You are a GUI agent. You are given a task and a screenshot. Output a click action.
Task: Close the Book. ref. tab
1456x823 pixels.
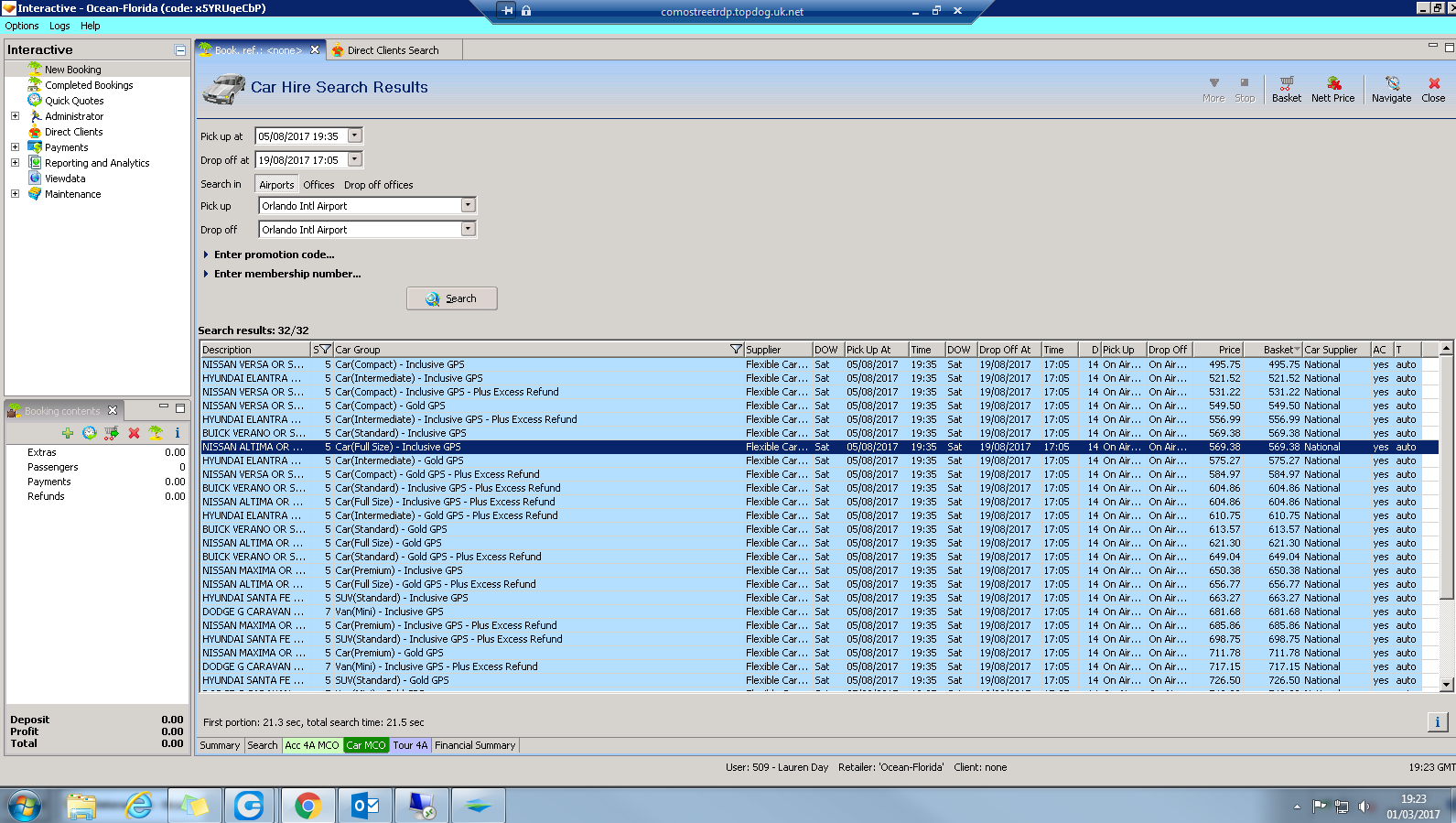pyautogui.click(x=315, y=50)
